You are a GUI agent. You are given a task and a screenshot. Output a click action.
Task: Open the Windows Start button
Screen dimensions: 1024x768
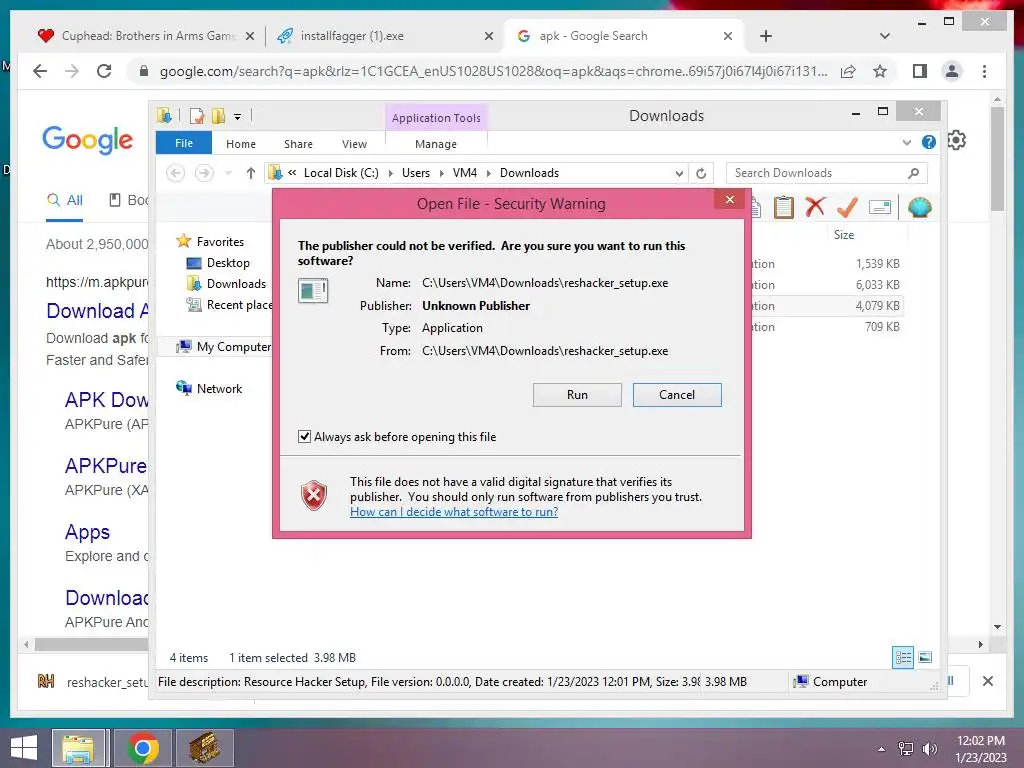pos(24,748)
